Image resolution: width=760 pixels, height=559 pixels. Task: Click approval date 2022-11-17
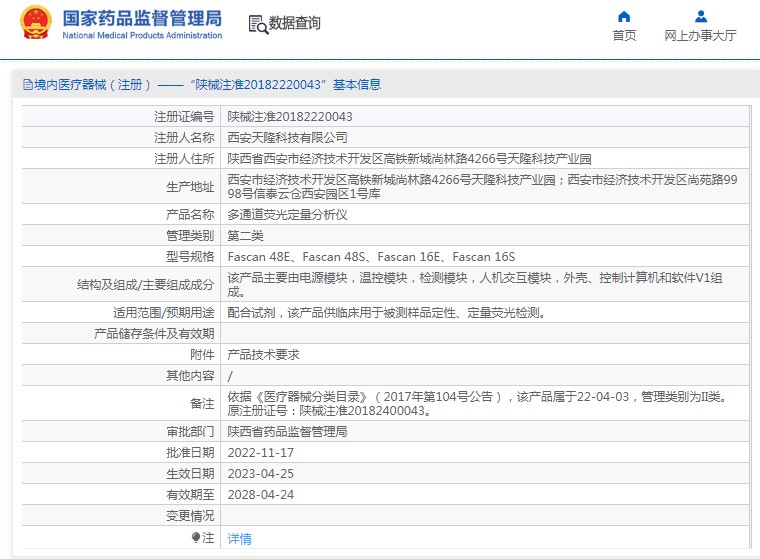261,453
